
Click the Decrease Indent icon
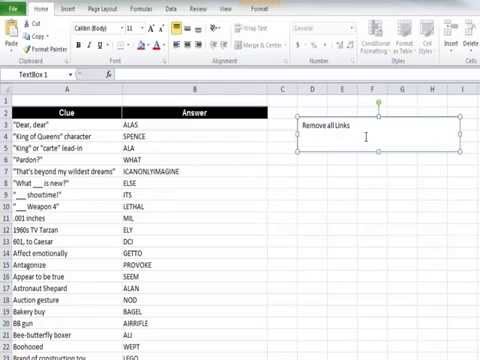[x=214, y=45]
